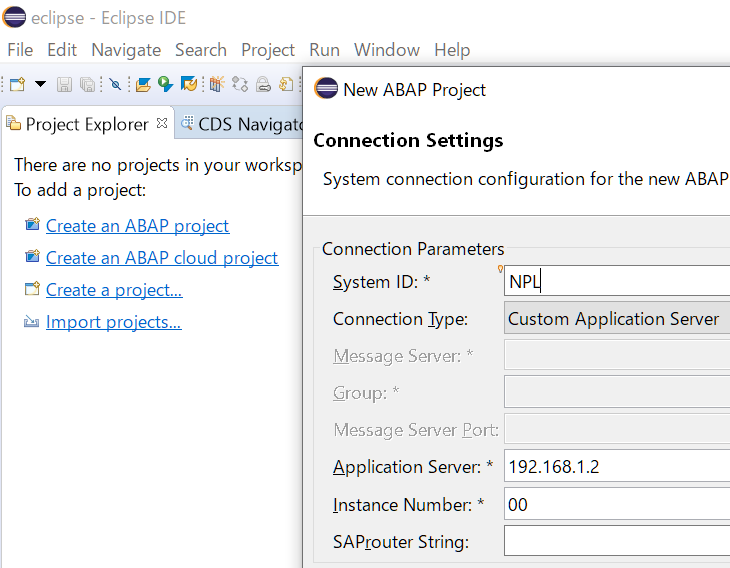Click the 'To add a project:' text
The height and width of the screenshot is (568, 730).
coord(80,189)
